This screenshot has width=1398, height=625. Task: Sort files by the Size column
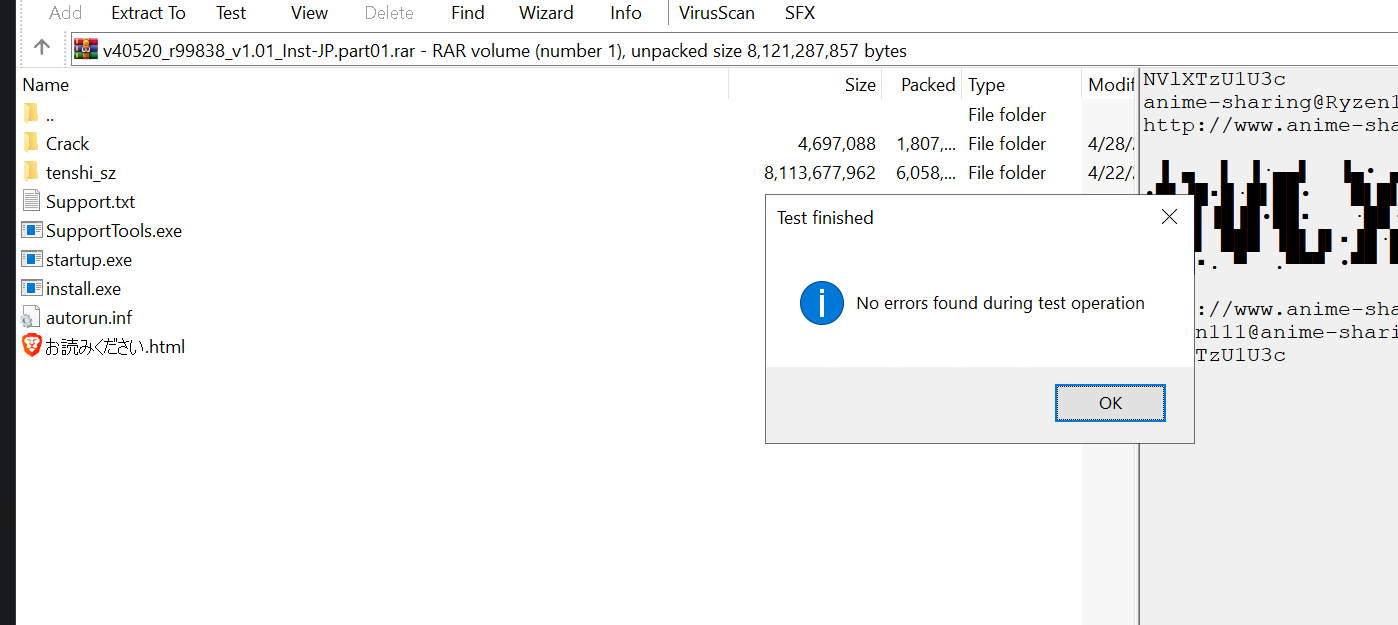click(x=858, y=84)
